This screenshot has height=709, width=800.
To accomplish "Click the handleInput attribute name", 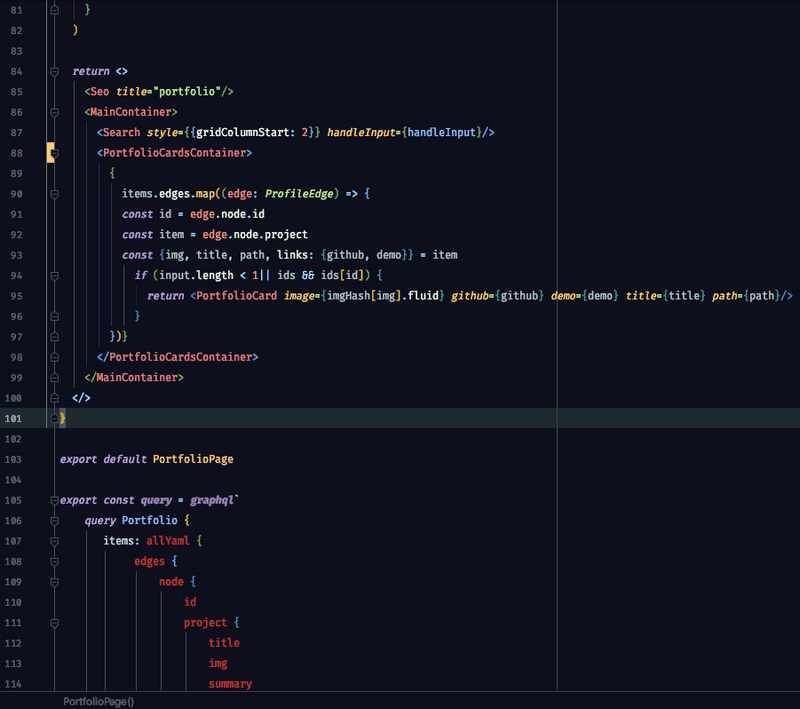I will point(361,133).
